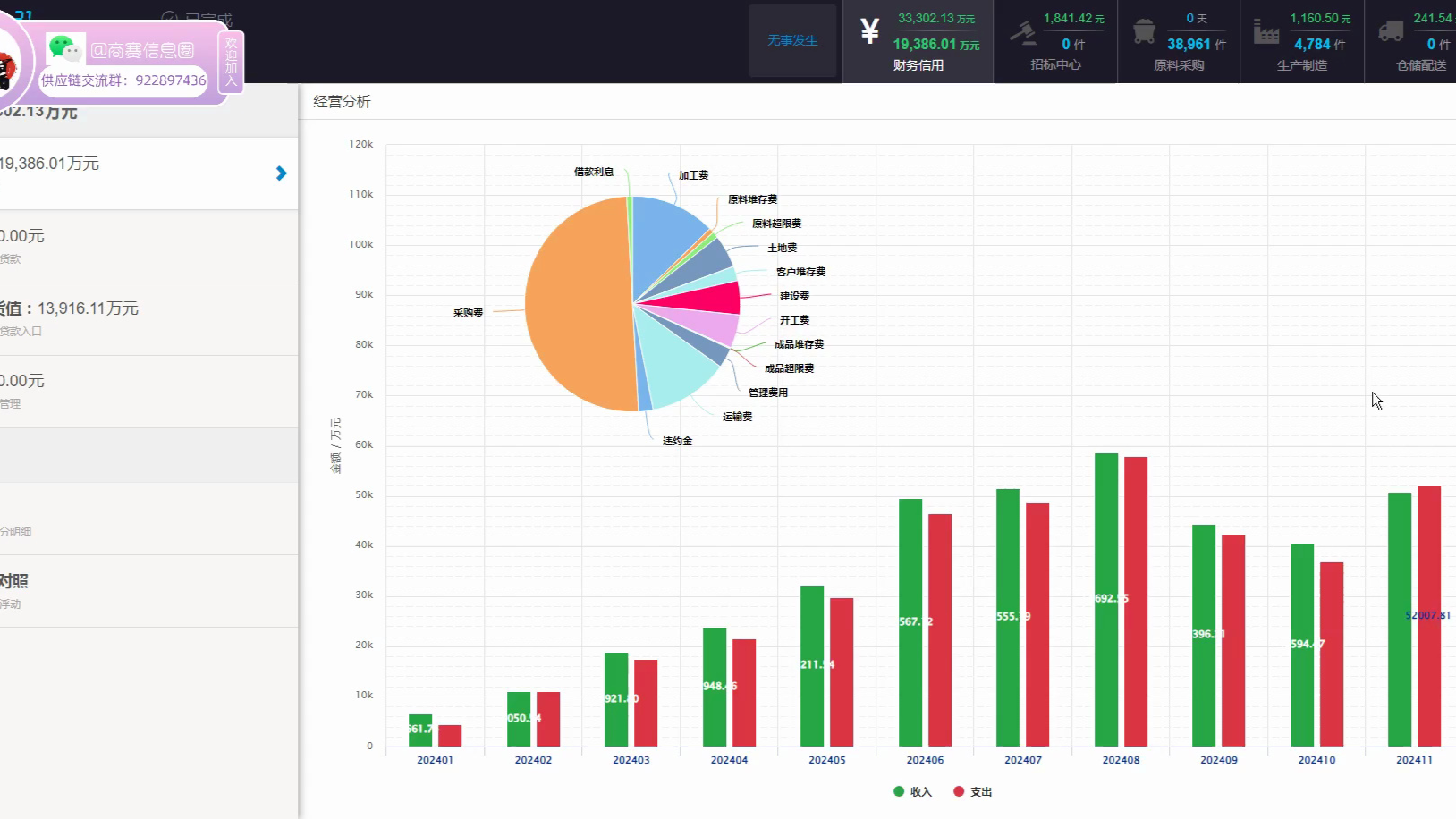Screen dimensions: 1456x819
Task: Click the WeChat icon in banner
Action: (65, 48)
